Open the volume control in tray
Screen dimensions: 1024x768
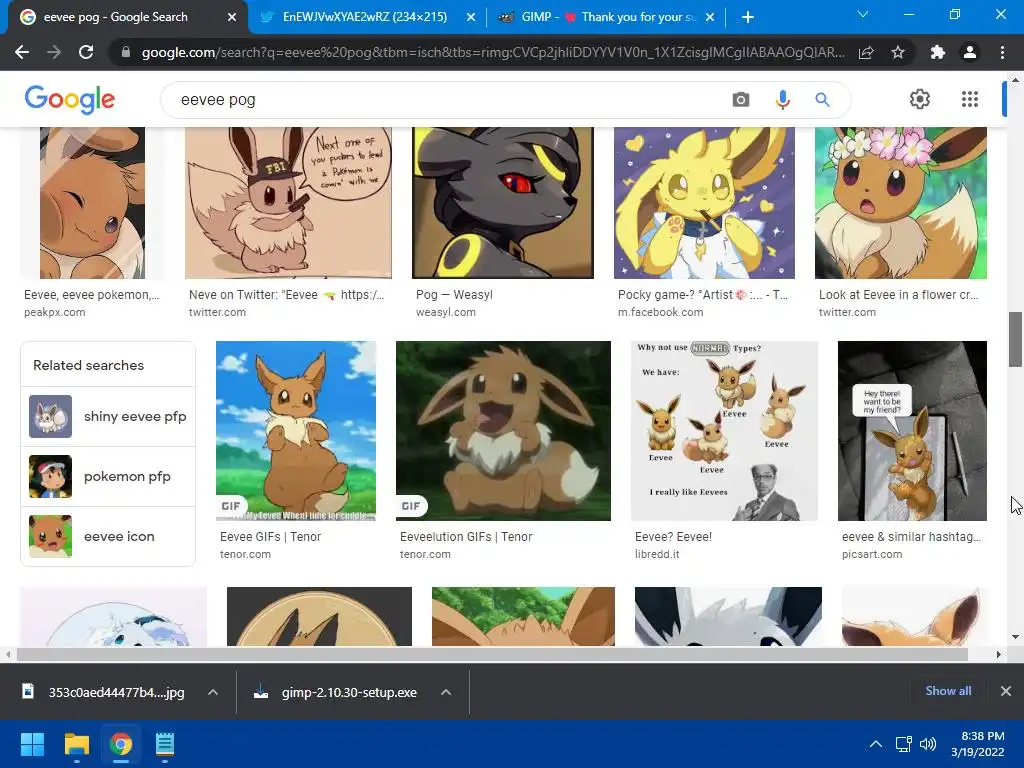point(928,744)
